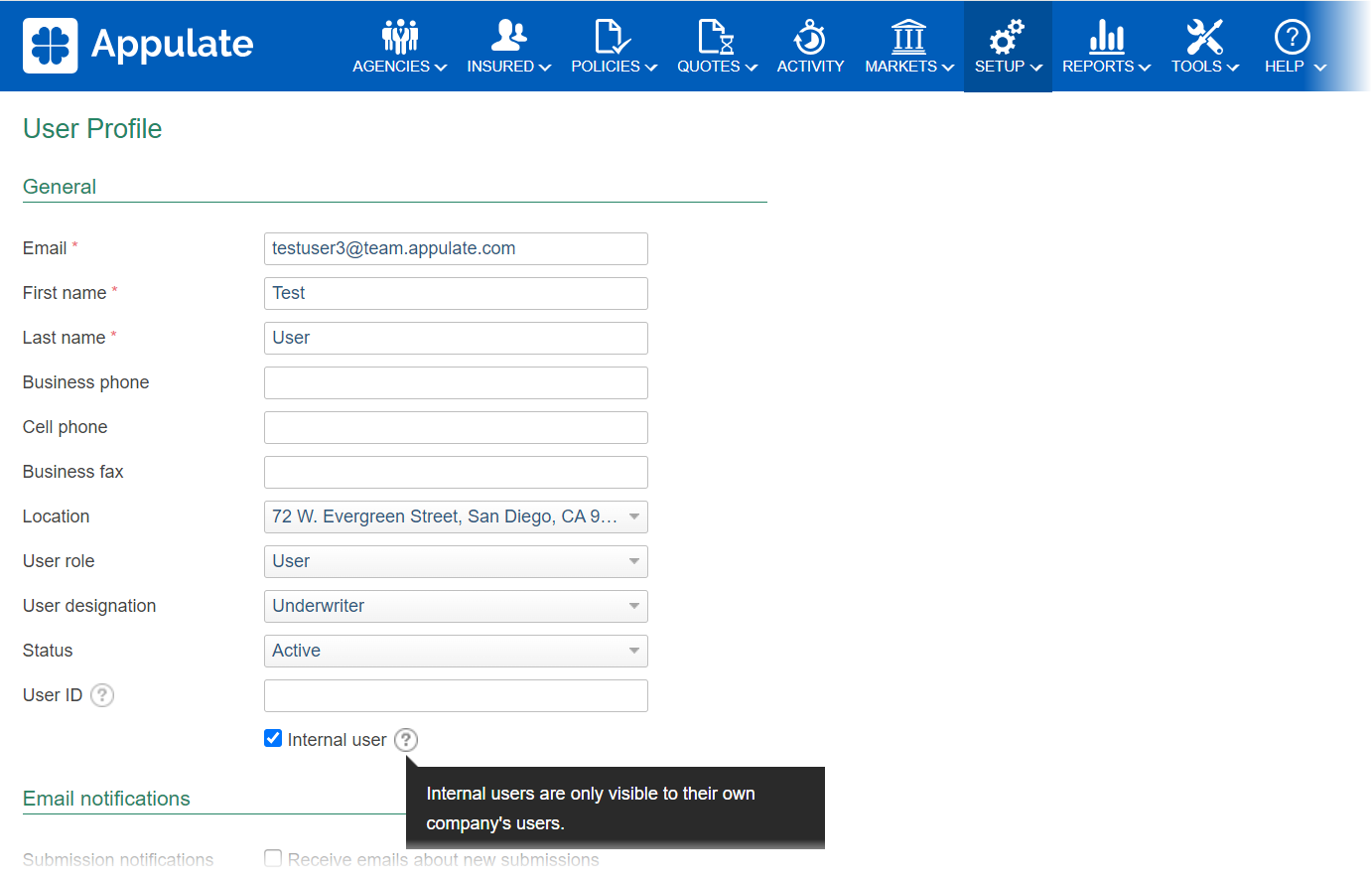Open the Agencies people icon menu
The height and width of the screenshot is (884, 1372).
tap(400, 37)
